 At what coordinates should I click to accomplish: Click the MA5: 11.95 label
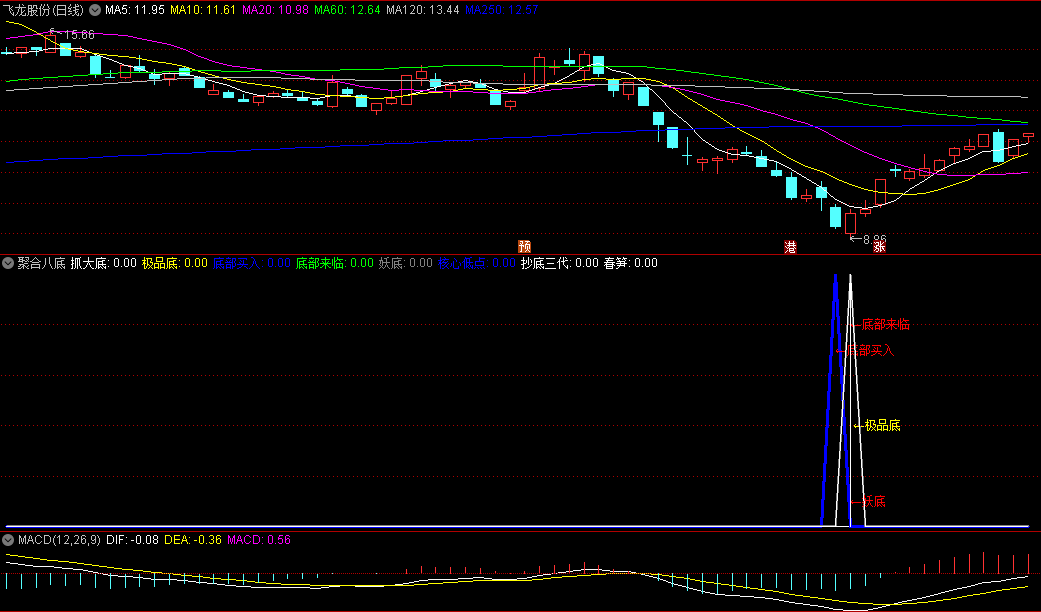(135, 10)
